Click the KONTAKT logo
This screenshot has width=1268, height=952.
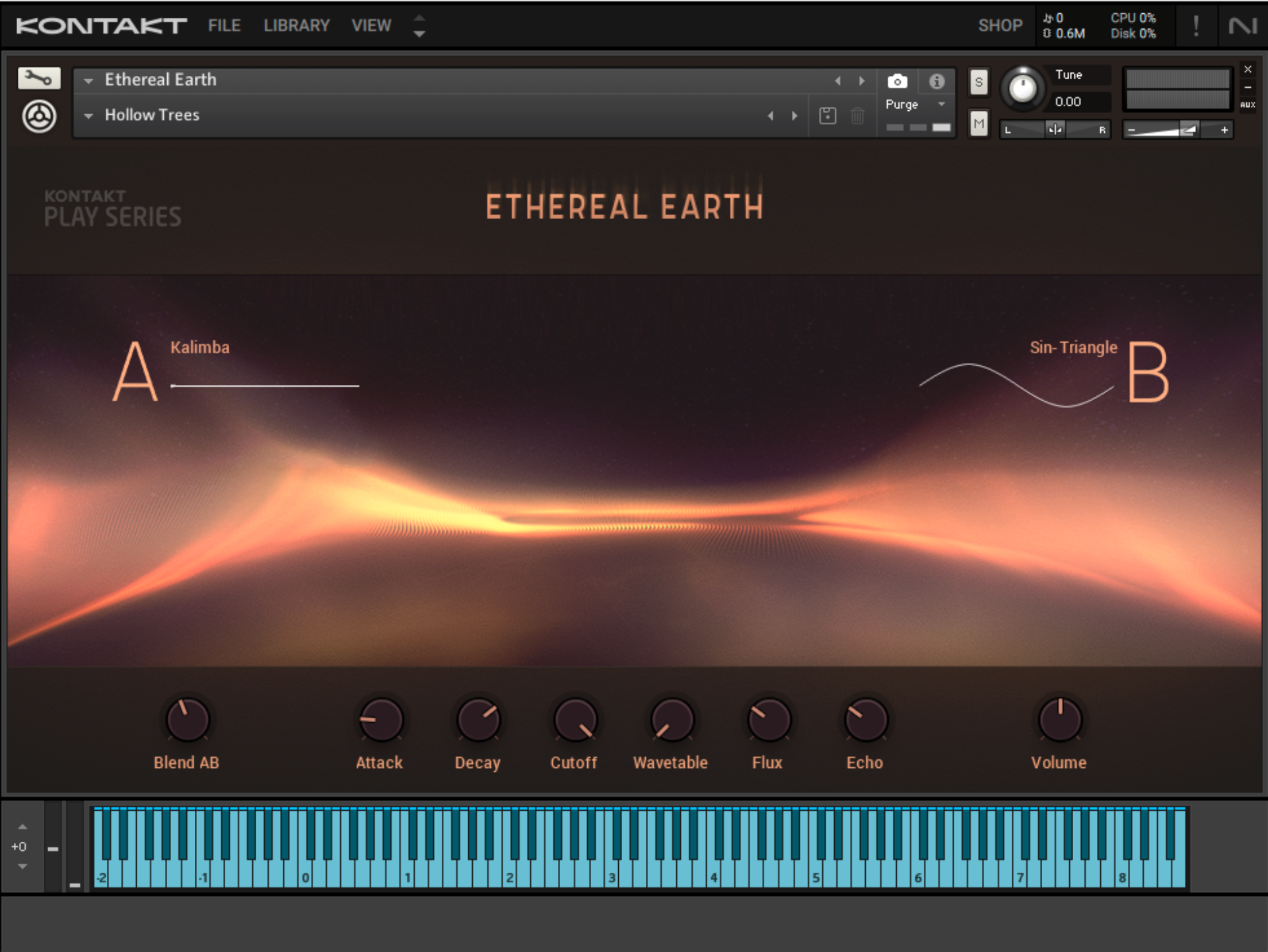tap(99, 25)
